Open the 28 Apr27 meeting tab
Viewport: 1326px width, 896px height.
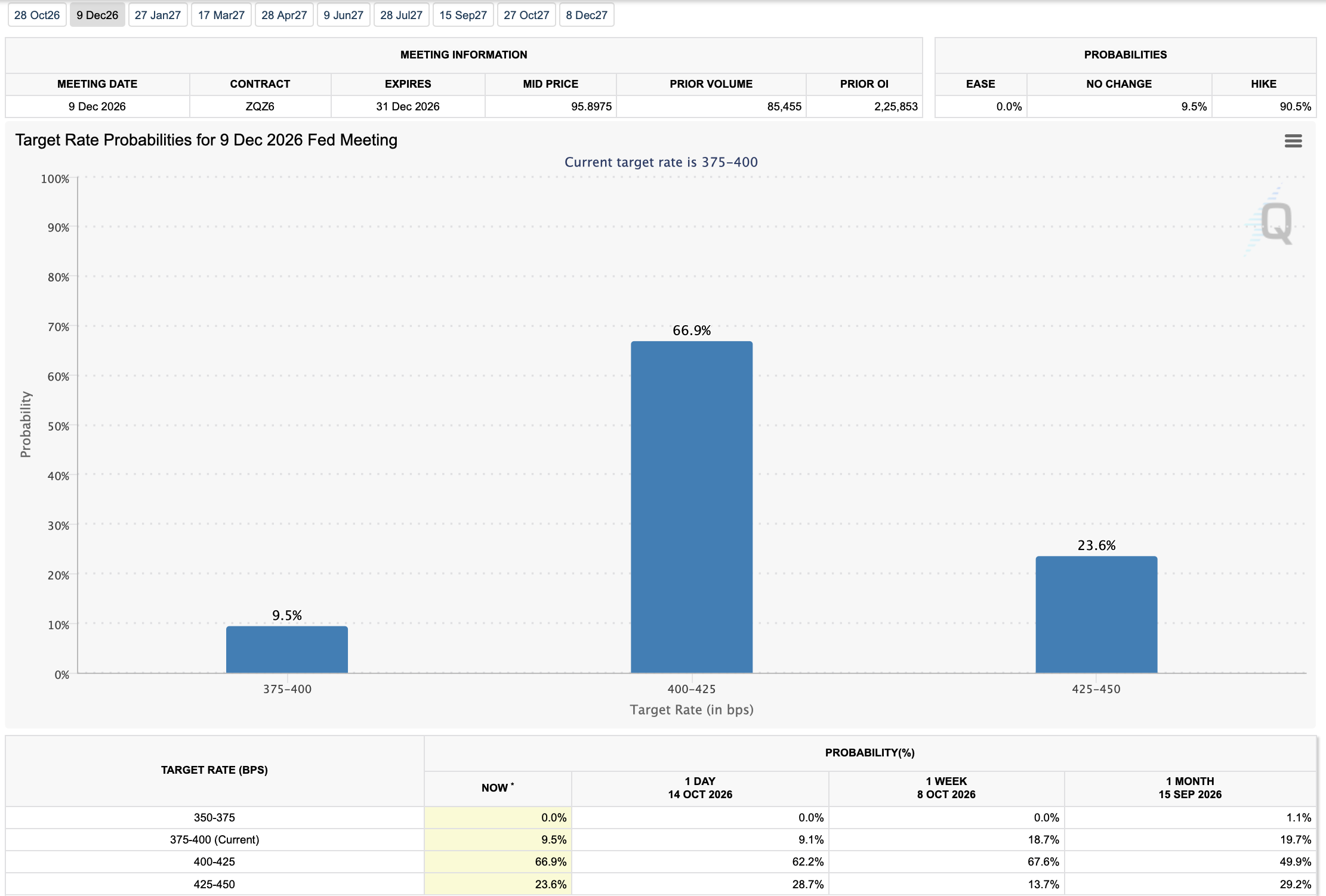click(284, 15)
